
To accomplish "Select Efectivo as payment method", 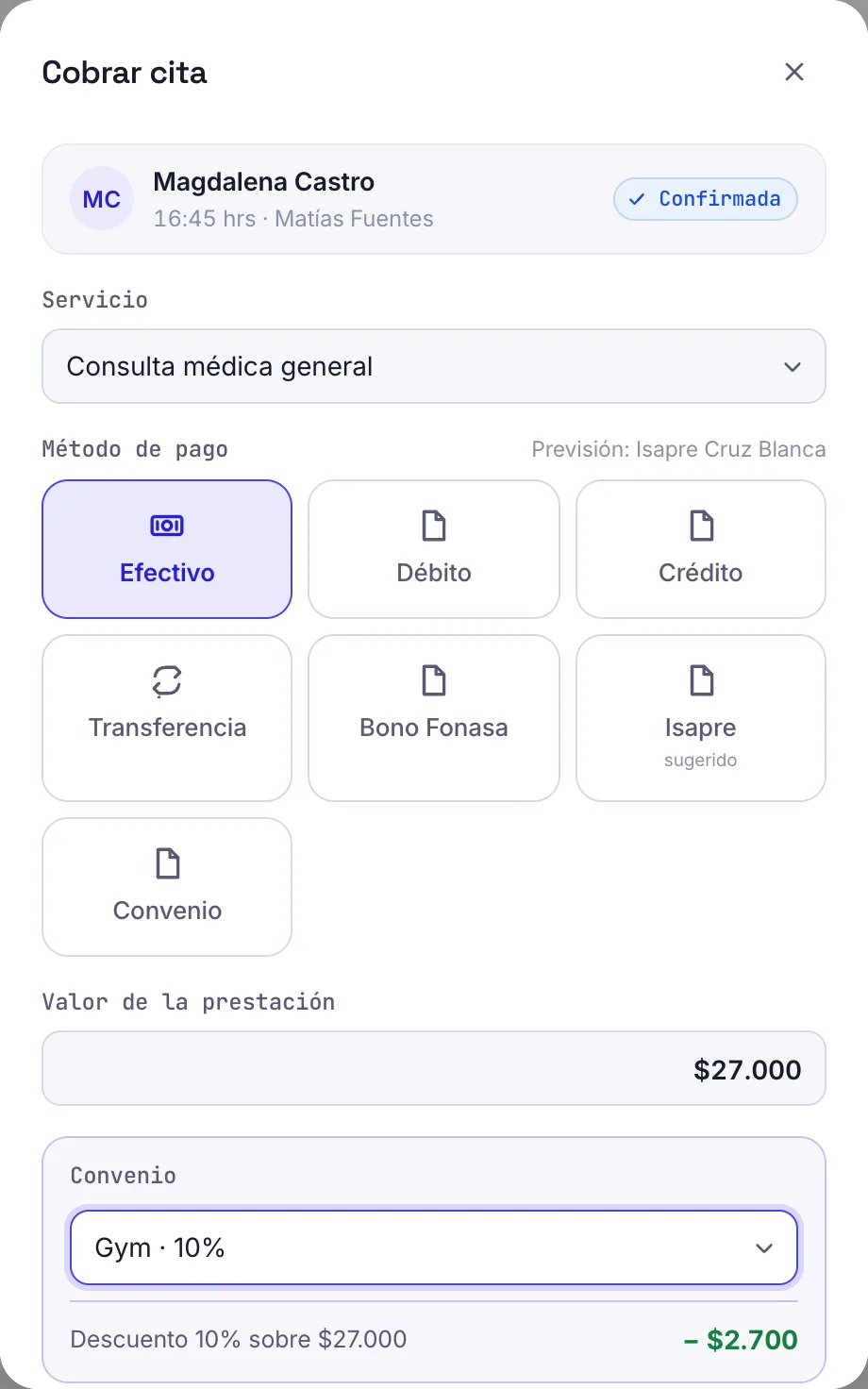I will coord(167,549).
